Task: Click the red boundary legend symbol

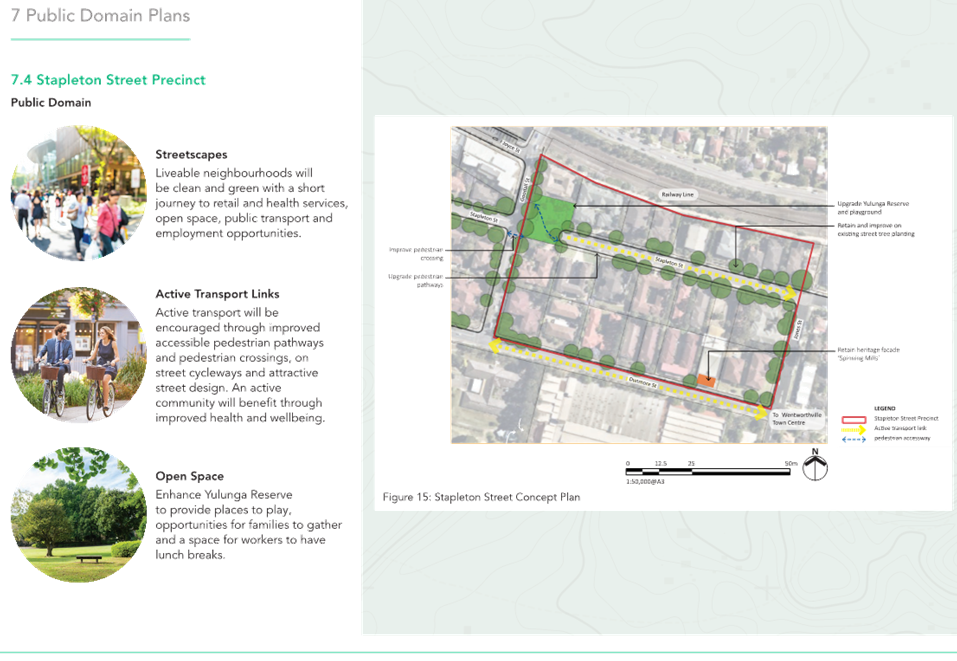Action: point(855,421)
